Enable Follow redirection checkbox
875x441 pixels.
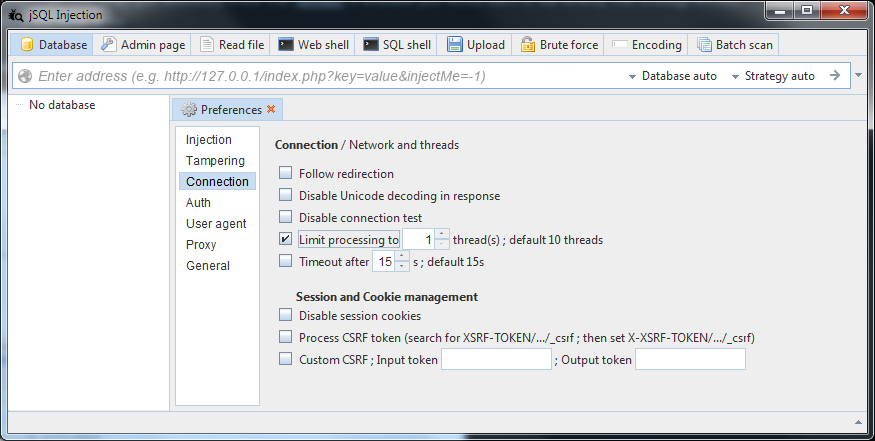click(286, 172)
